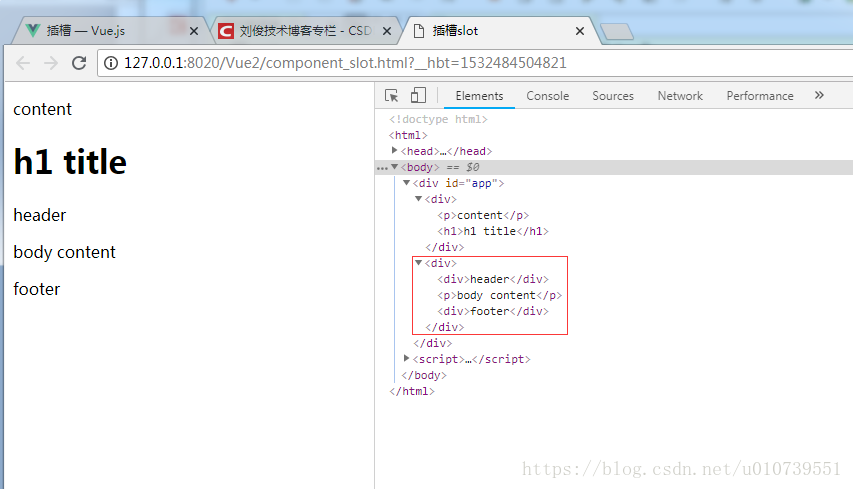The width and height of the screenshot is (853, 489).
Task: Collapse the first inner div node
Action: 418,199
